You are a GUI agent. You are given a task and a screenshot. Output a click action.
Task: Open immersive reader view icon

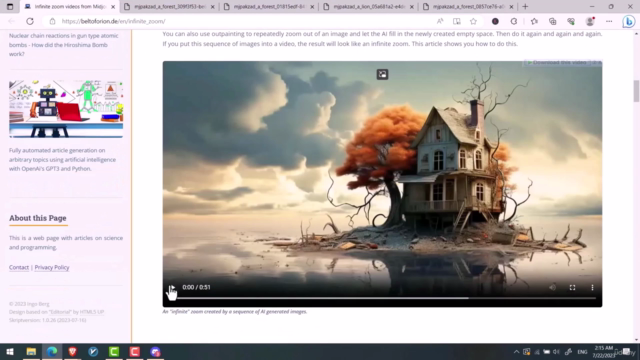tap(456, 21)
